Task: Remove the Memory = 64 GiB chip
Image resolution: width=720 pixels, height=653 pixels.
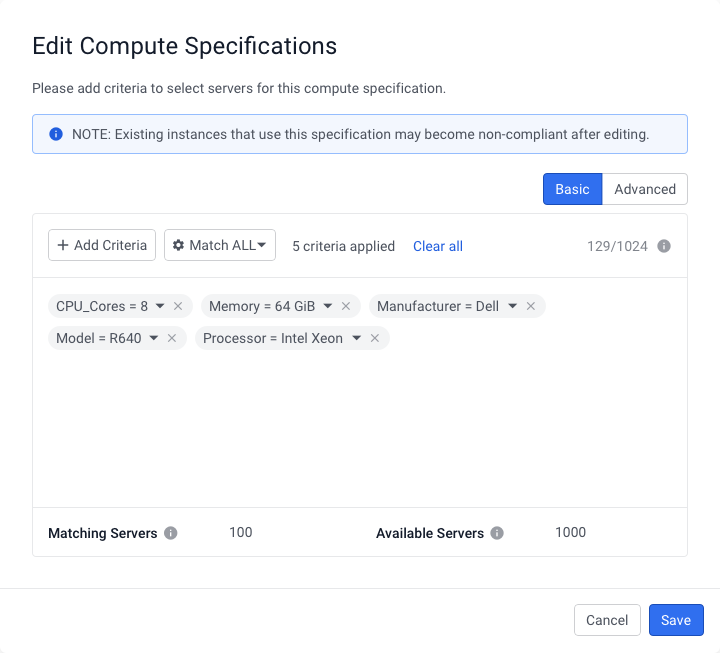Action: pyautogui.click(x=346, y=306)
